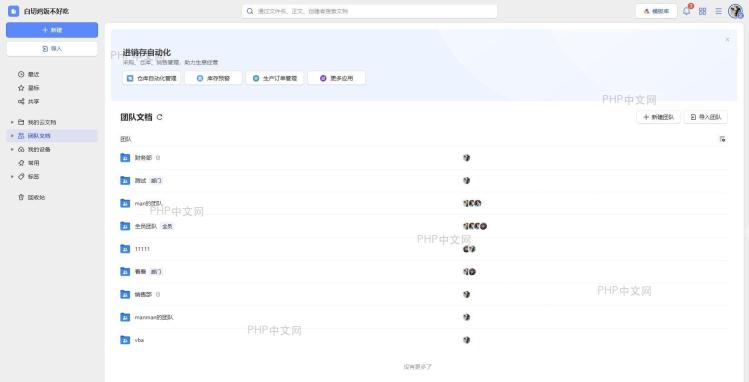
Task: Click the 导入 import button in sidebar
Action: click(x=52, y=49)
